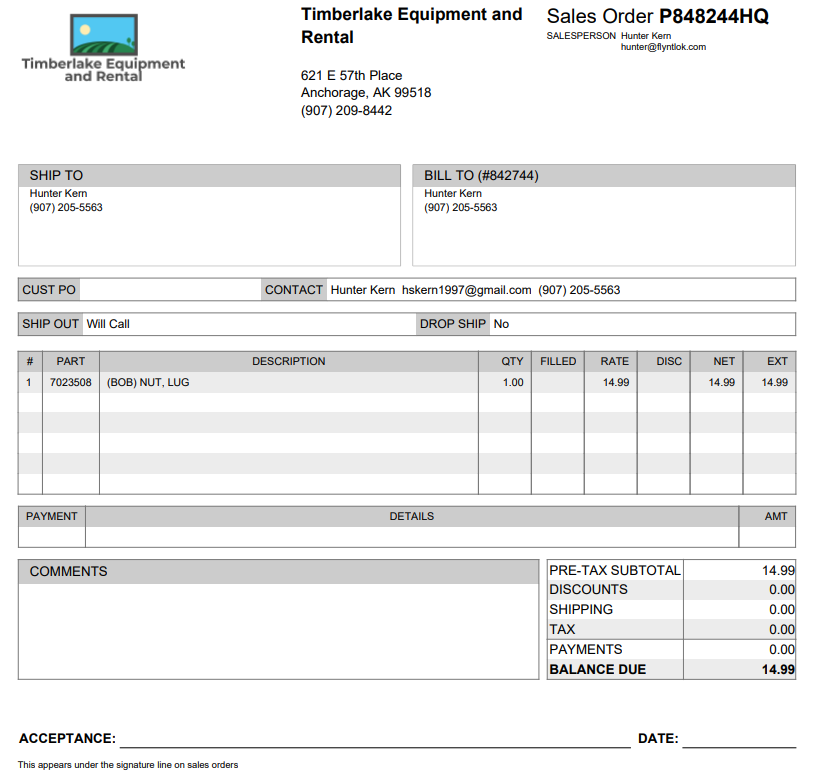Image resolution: width=815 pixels, height=775 pixels.
Task: Click the company phone (907) 209-8442
Action: (346, 110)
